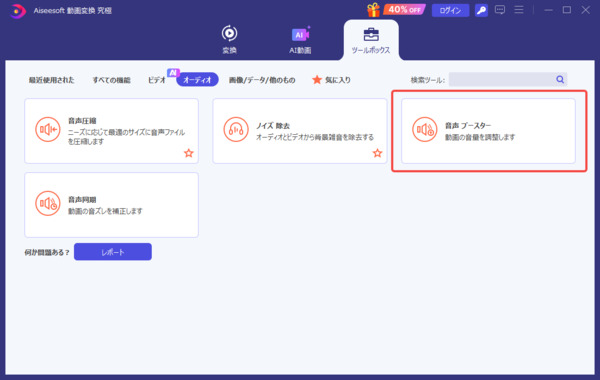Image resolution: width=600 pixels, height=380 pixels.
Task: Close the Aiseesoft window
Action: click(585, 10)
